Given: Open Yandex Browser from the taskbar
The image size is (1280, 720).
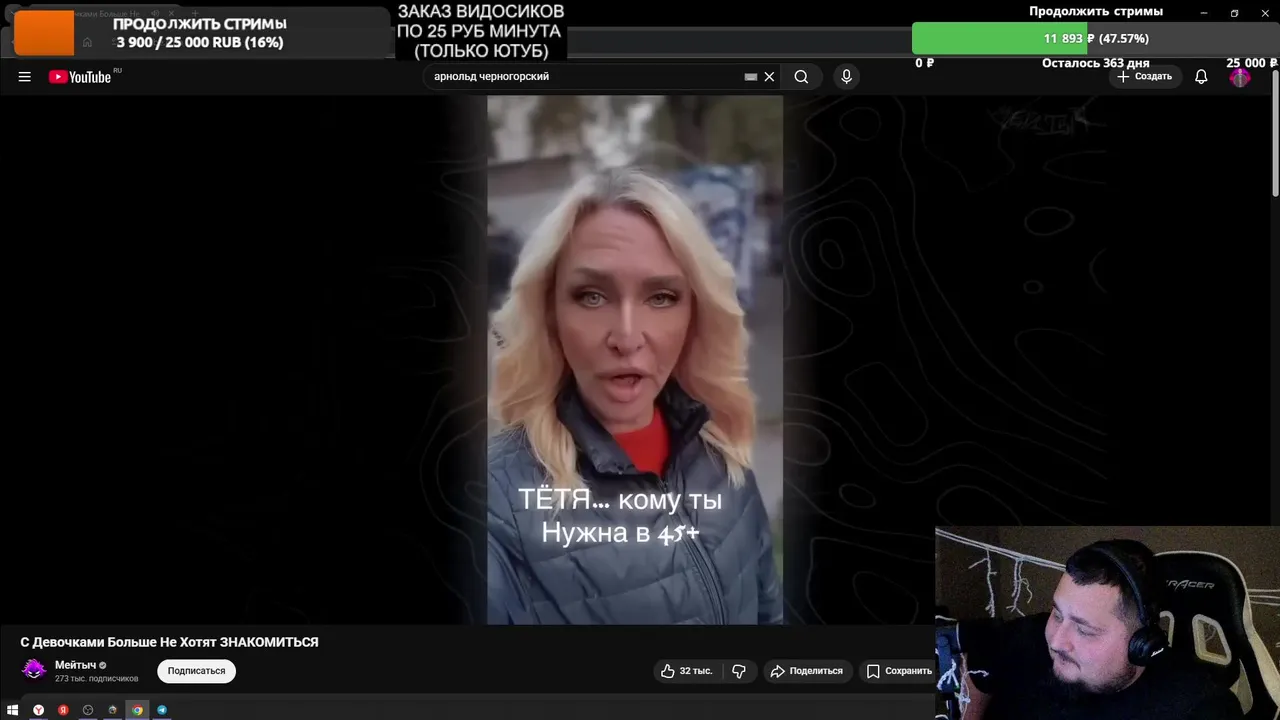Looking at the screenshot, I should tap(38, 710).
